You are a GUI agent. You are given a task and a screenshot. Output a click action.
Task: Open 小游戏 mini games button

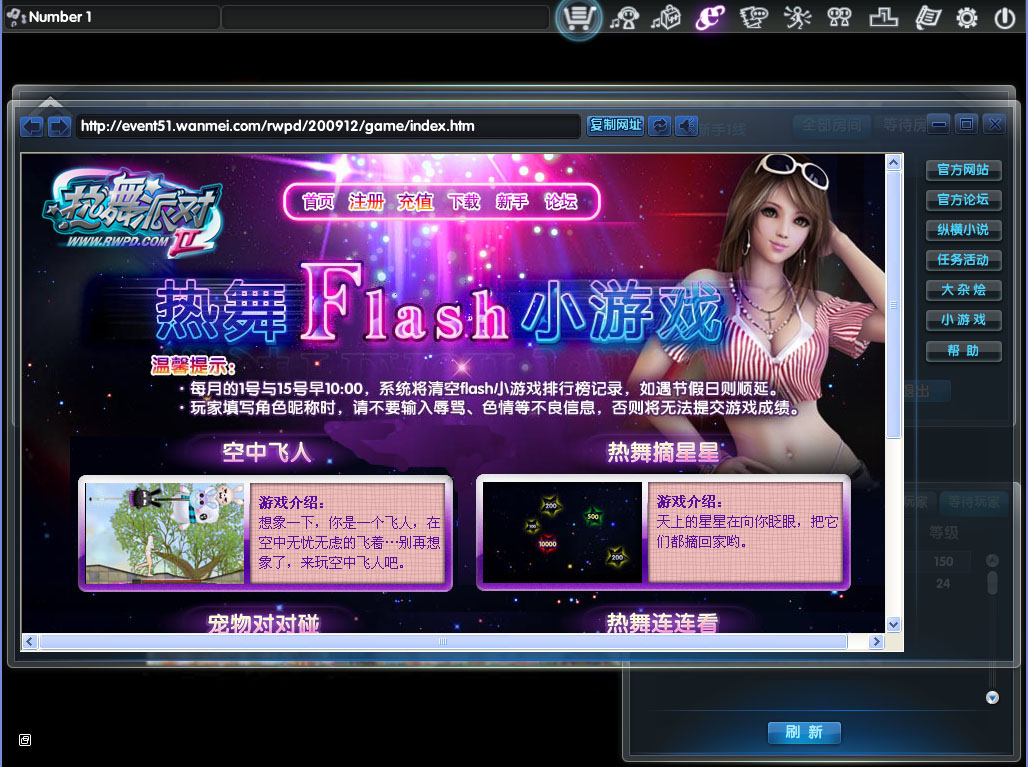pyautogui.click(x=963, y=321)
